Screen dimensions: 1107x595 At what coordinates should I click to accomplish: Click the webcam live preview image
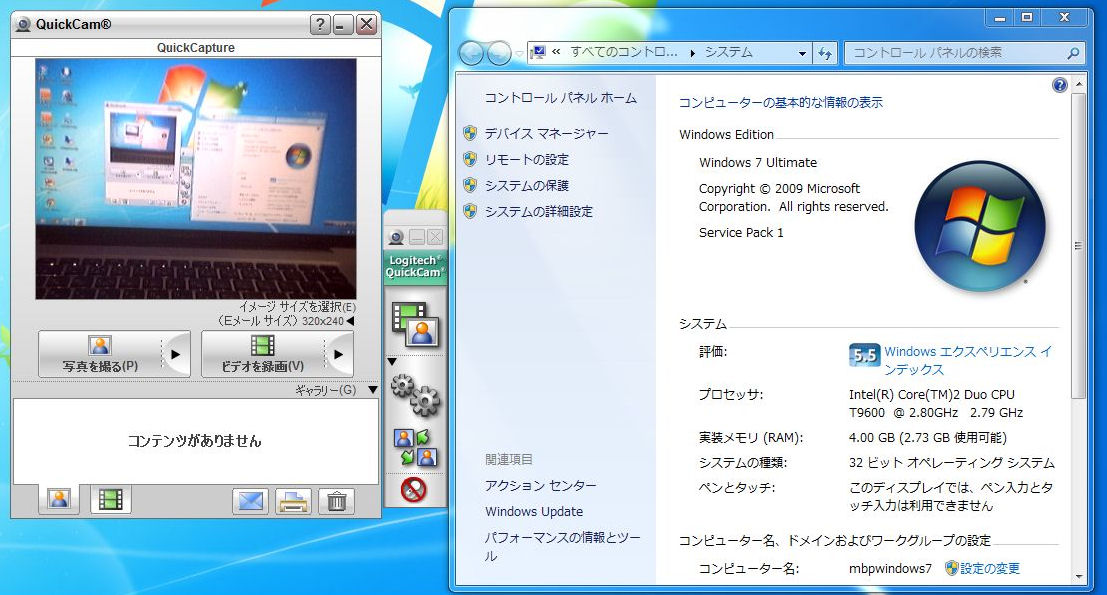[x=196, y=179]
